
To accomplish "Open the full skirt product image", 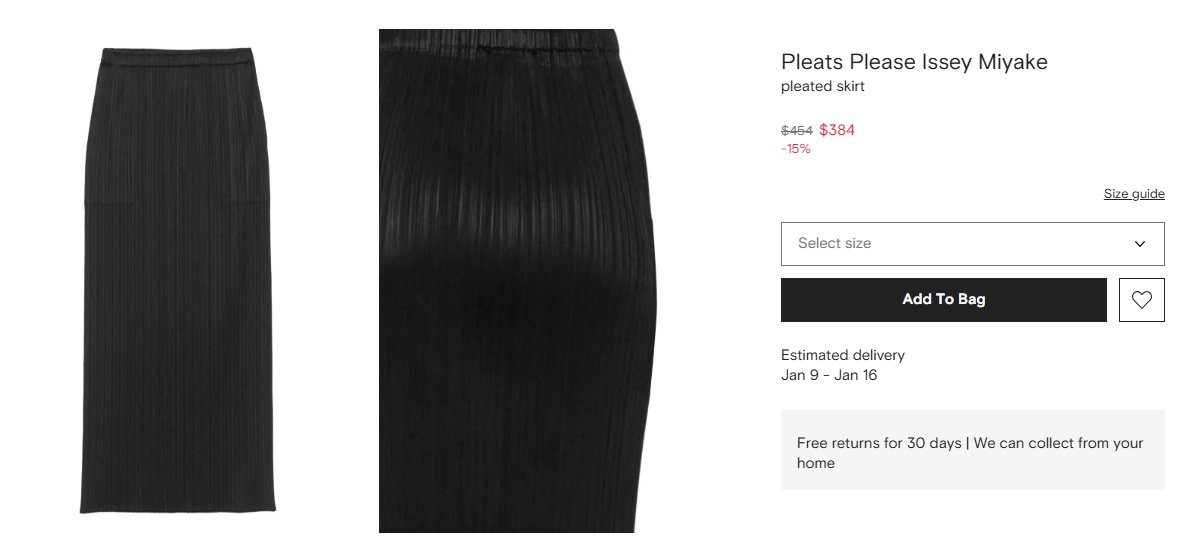I will click(x=178, y=280).
